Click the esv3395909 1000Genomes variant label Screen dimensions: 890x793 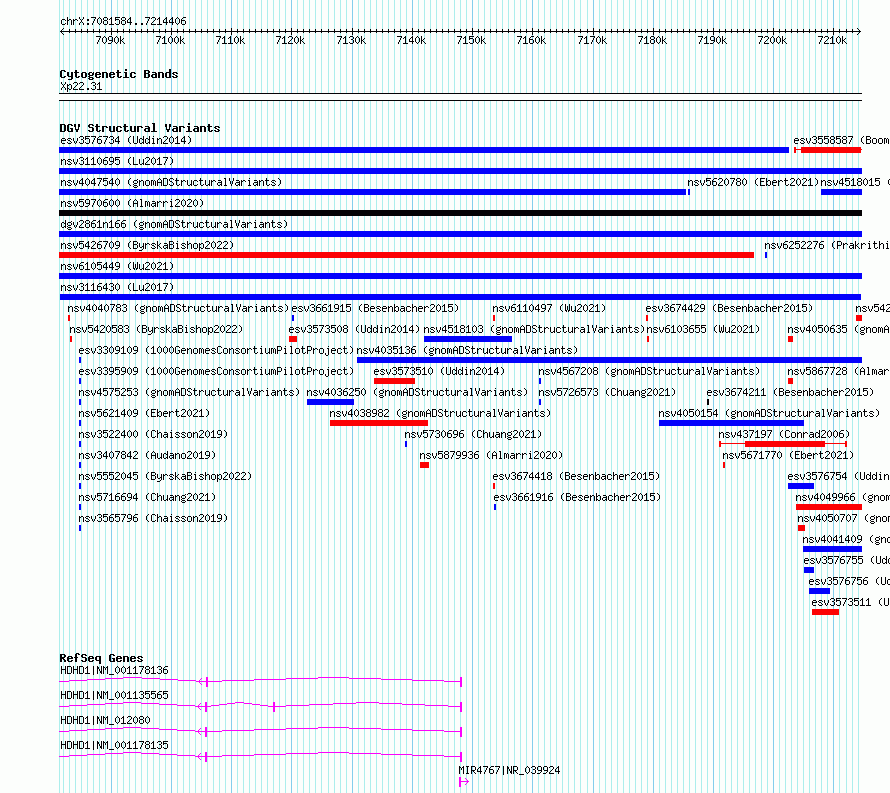pos(216,371)
